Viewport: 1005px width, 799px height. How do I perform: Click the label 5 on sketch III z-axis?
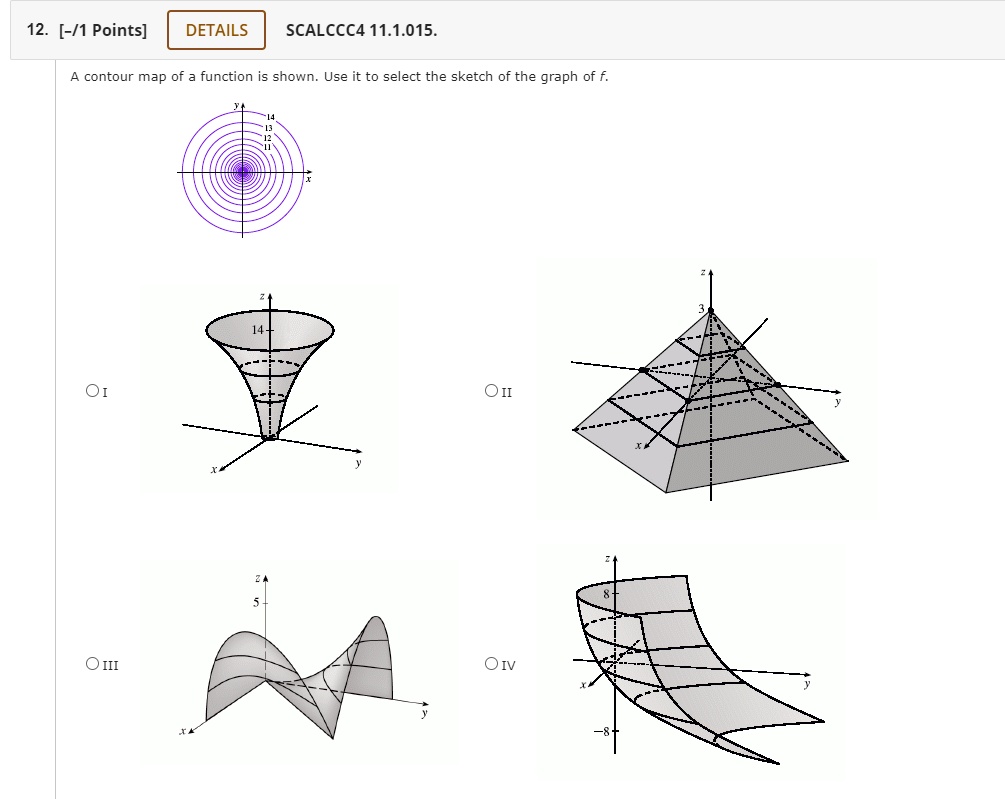[x=258, y=601]
